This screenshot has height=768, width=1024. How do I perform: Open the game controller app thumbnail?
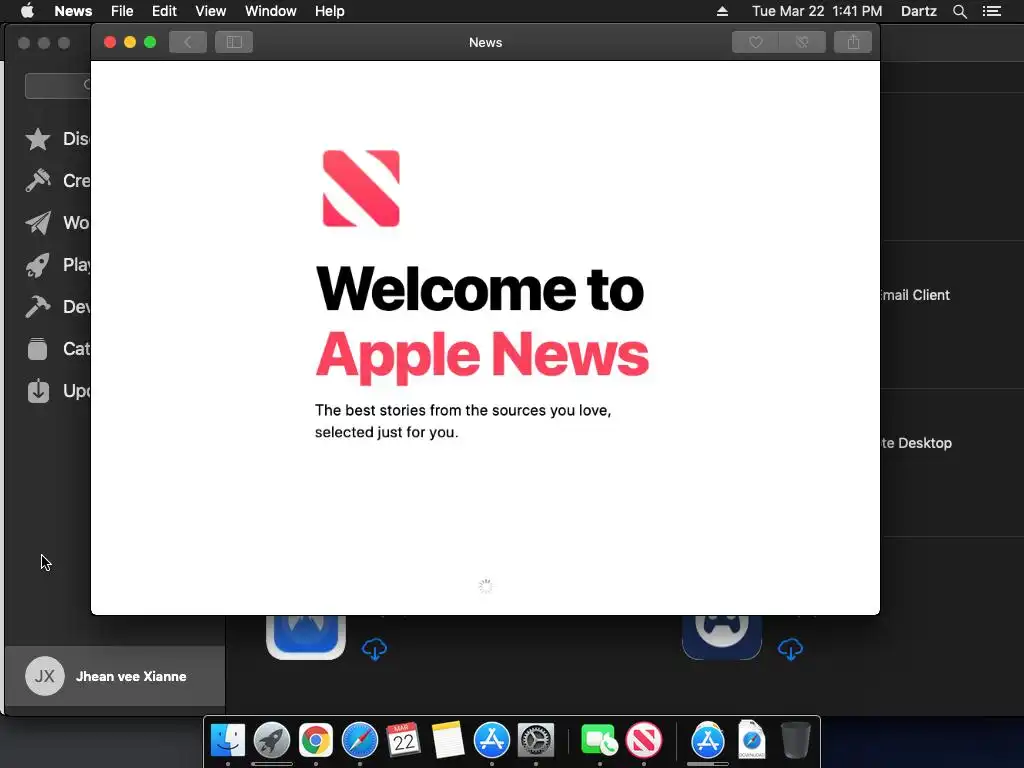[x=722, y=637]
